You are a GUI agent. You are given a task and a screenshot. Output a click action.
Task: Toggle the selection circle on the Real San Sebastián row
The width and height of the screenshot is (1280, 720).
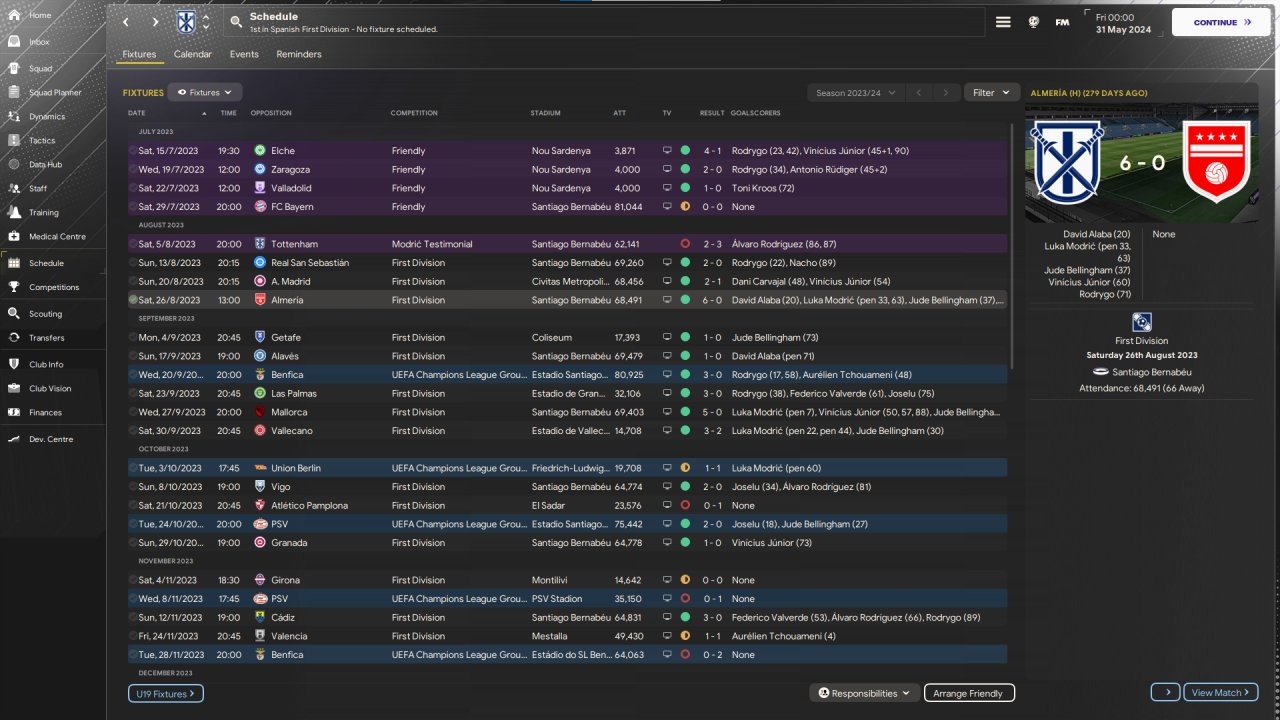click(133, 262)
